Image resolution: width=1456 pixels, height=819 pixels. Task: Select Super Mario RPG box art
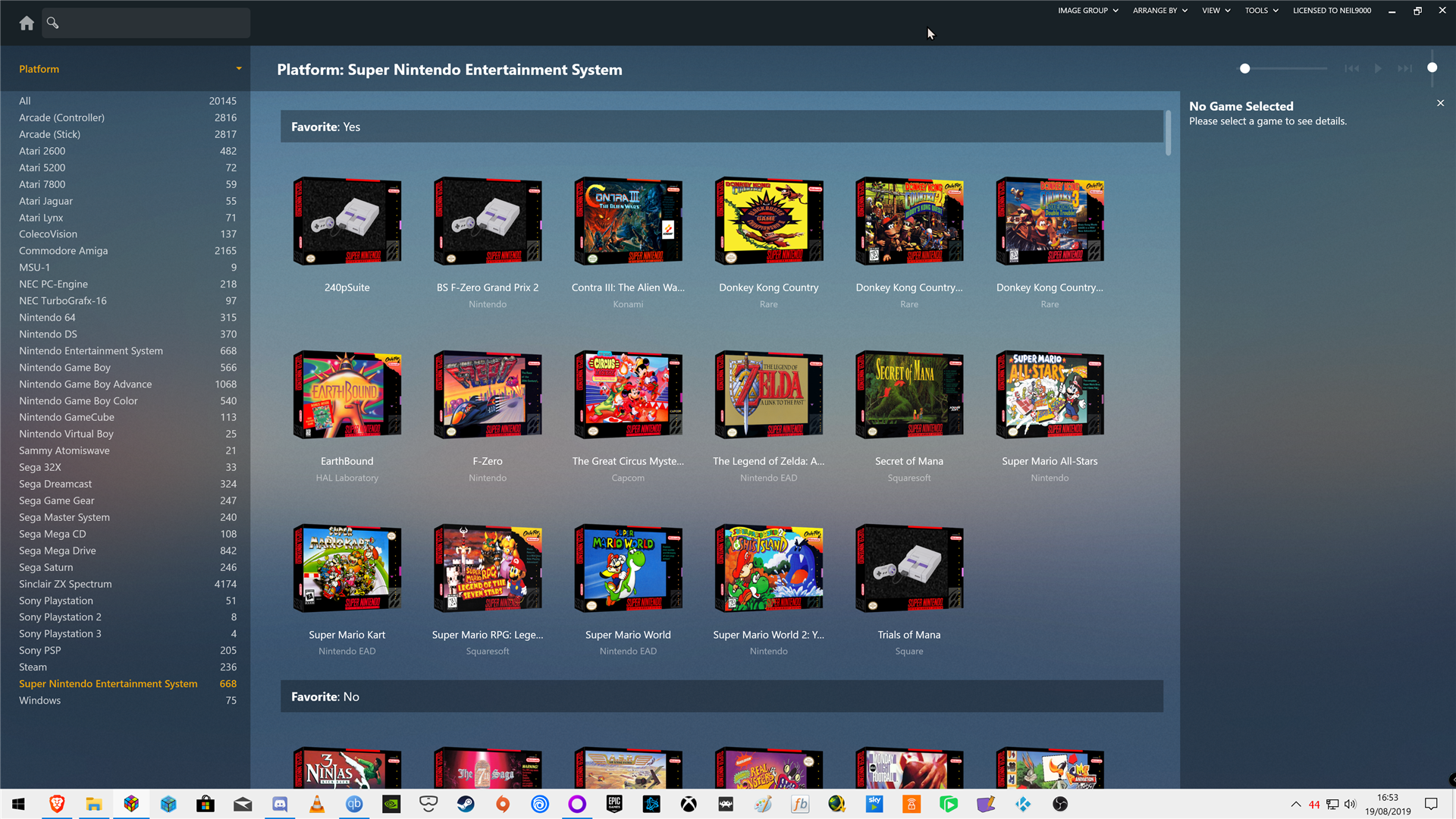(x=488, y=568)
